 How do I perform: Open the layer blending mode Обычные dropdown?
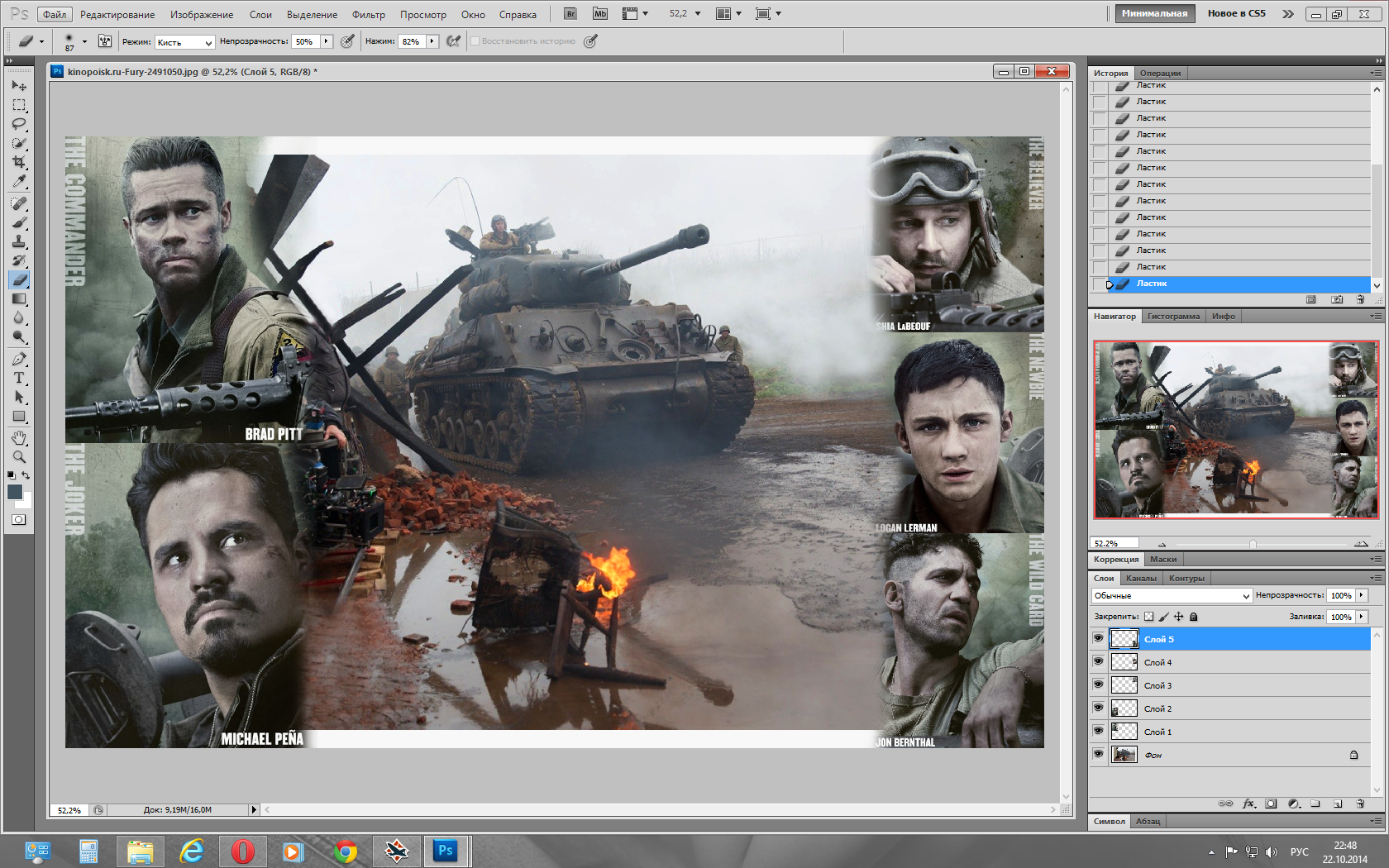[1172, 595]
